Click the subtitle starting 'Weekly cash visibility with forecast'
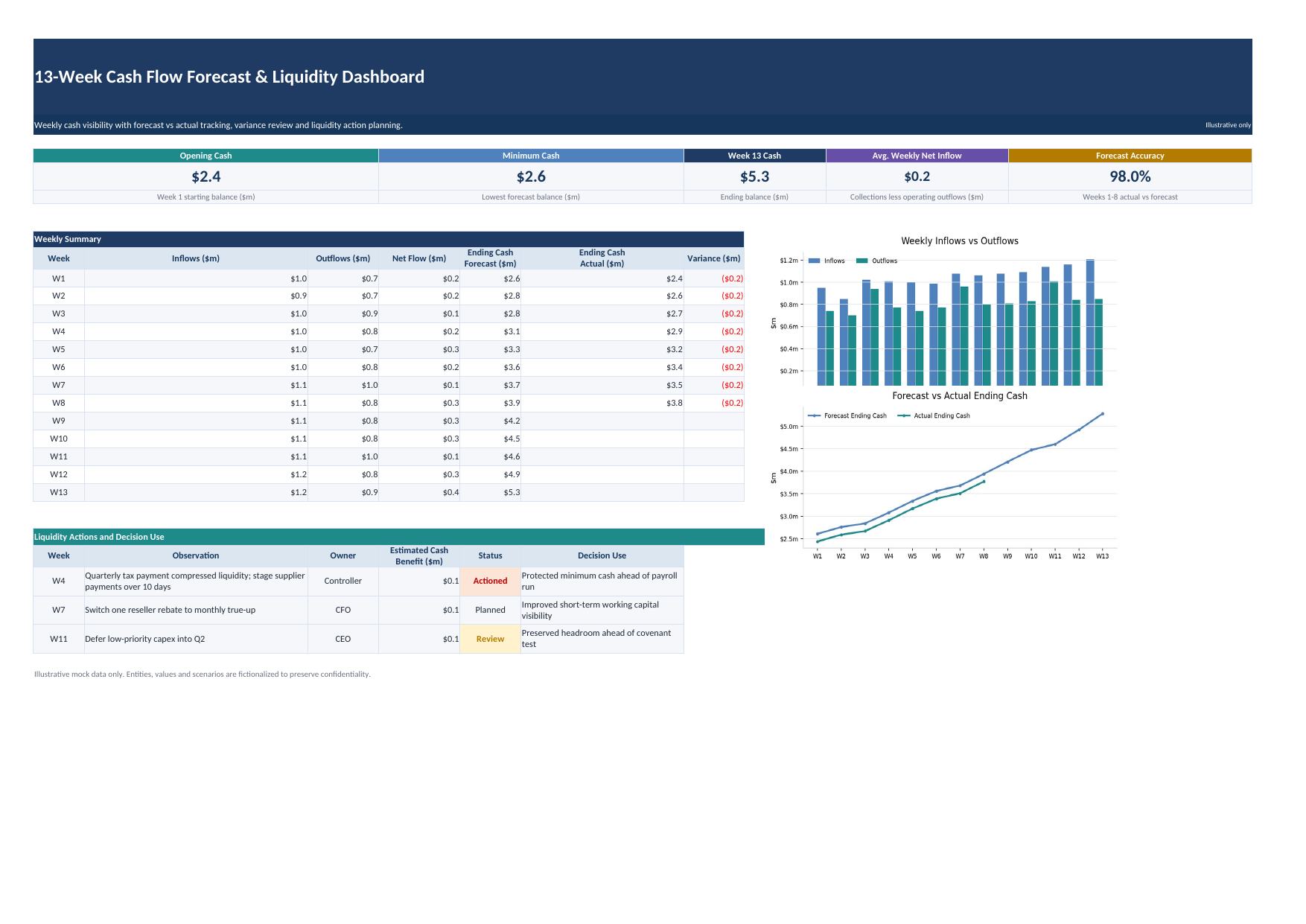Screen dimensions: 1306x924 click(218, 125)
